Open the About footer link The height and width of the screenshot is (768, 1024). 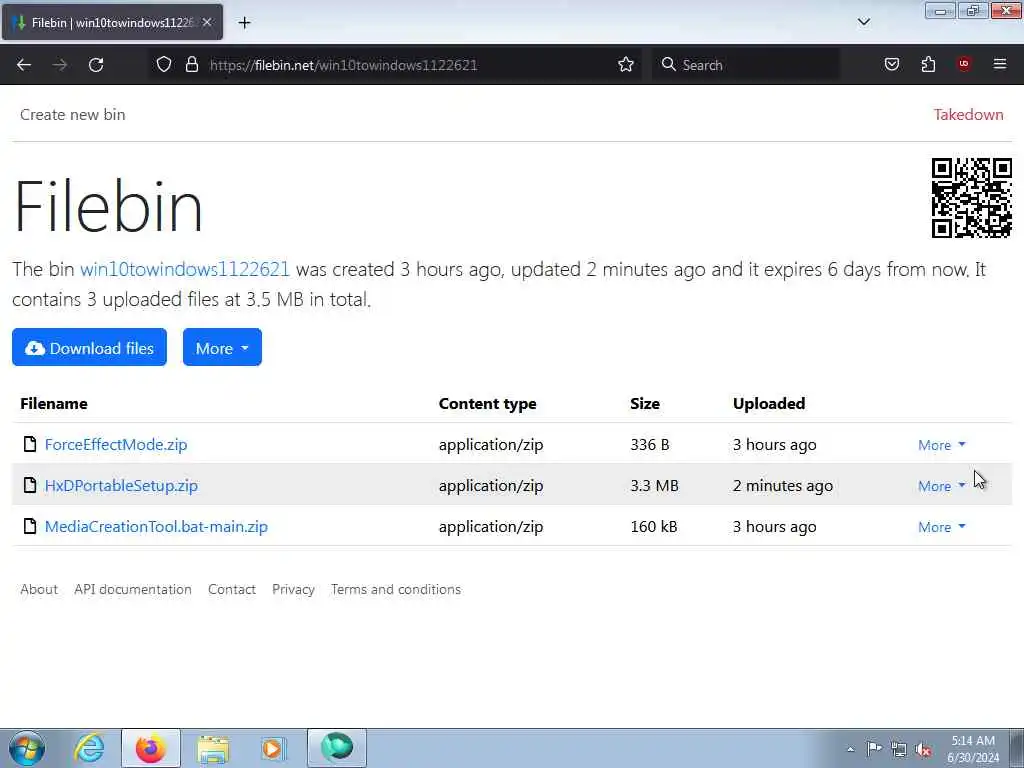tap(39, 589)
